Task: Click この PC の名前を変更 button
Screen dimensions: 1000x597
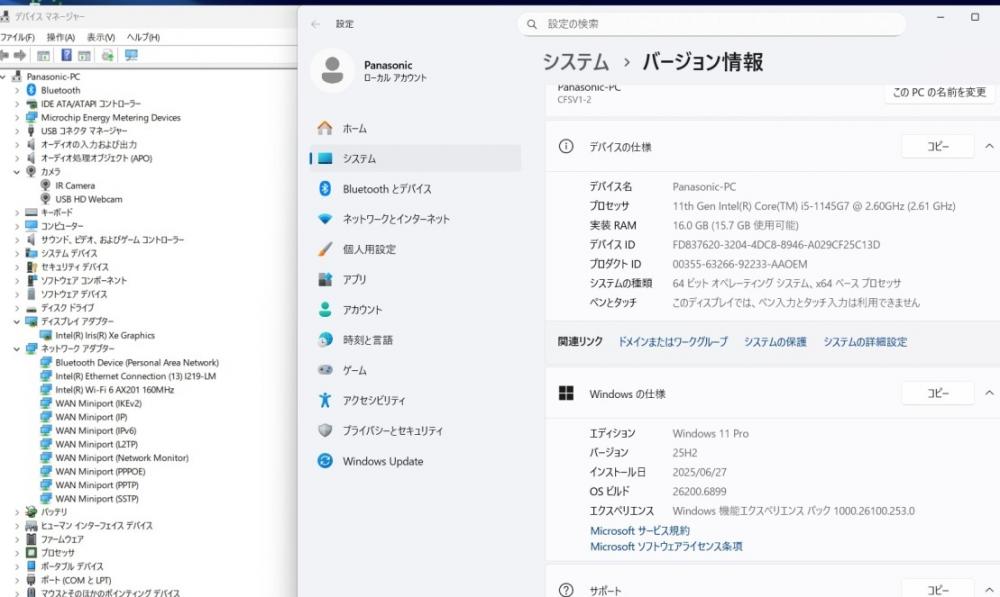Action: pyautogui.click(x=938, y=92)
